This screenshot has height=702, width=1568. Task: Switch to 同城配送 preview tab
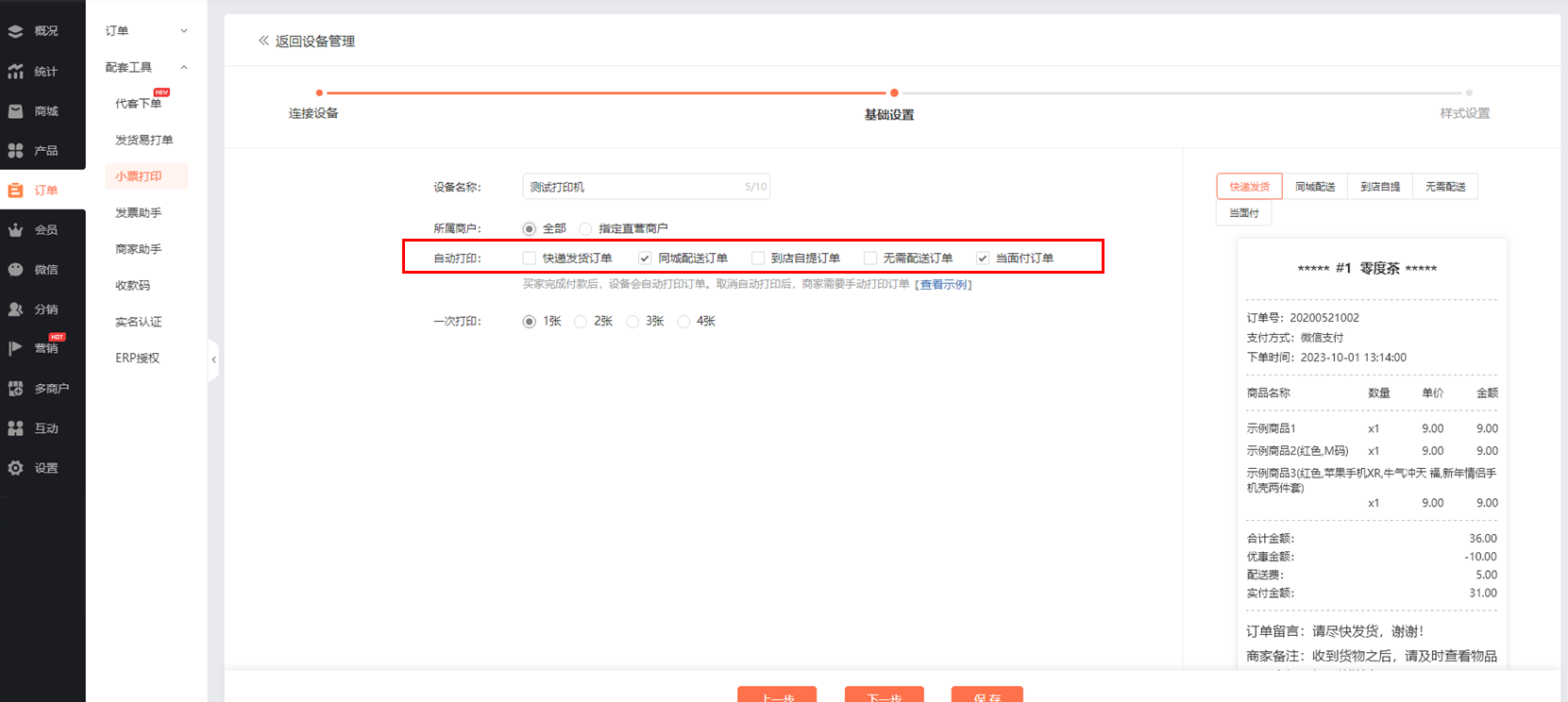[1315, 187]
